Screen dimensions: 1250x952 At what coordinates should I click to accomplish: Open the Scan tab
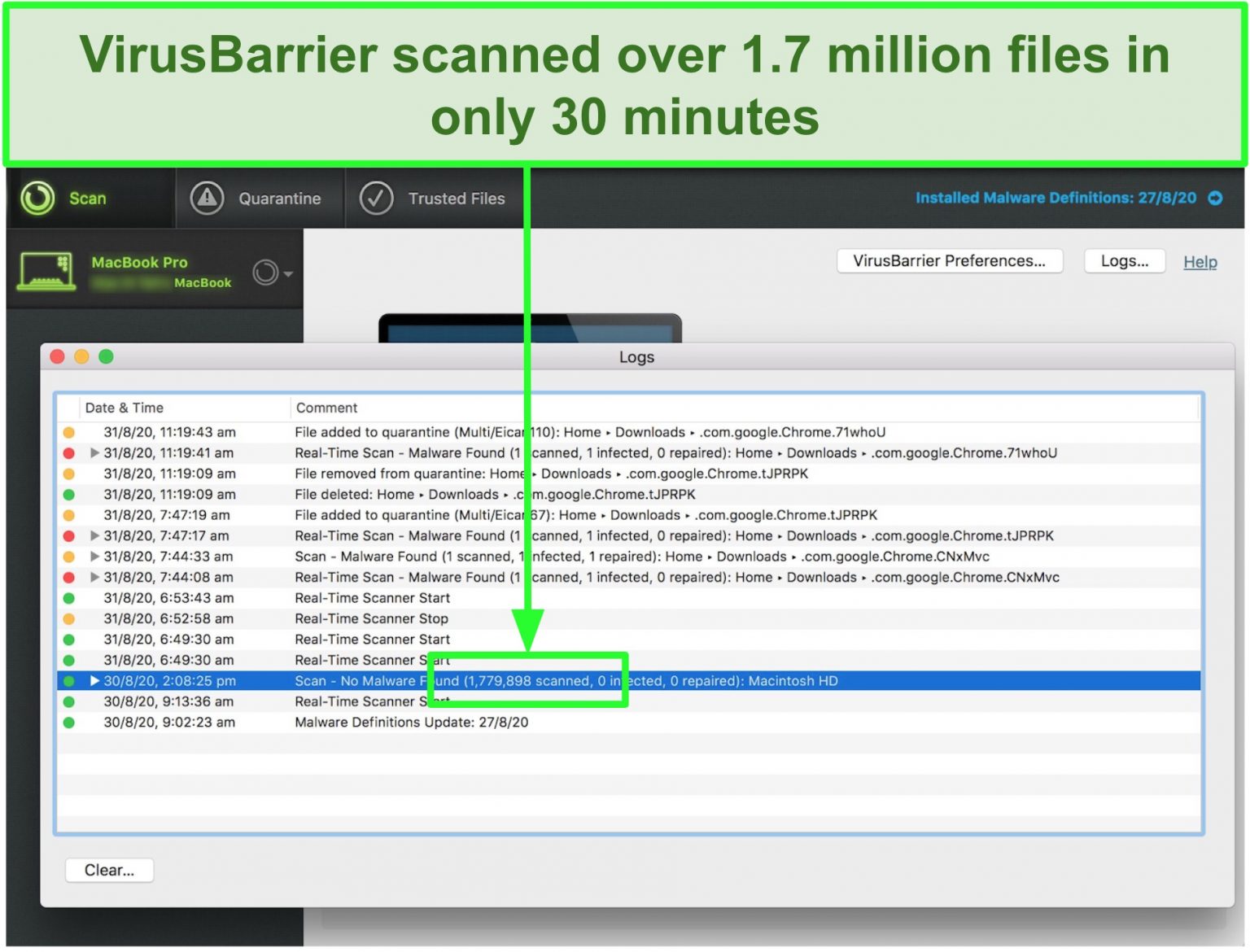click(x=90, y=199)
